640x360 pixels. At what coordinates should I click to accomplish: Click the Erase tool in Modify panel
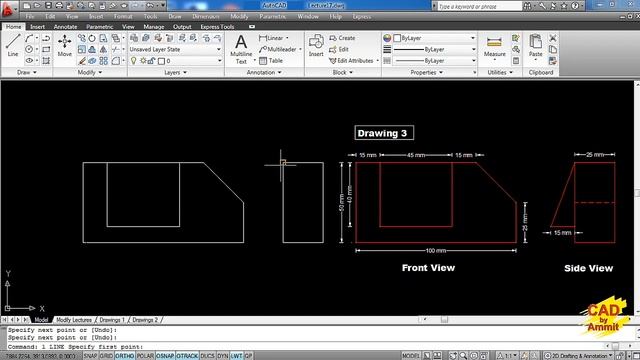pyautogui.click(x=82, y=61)
